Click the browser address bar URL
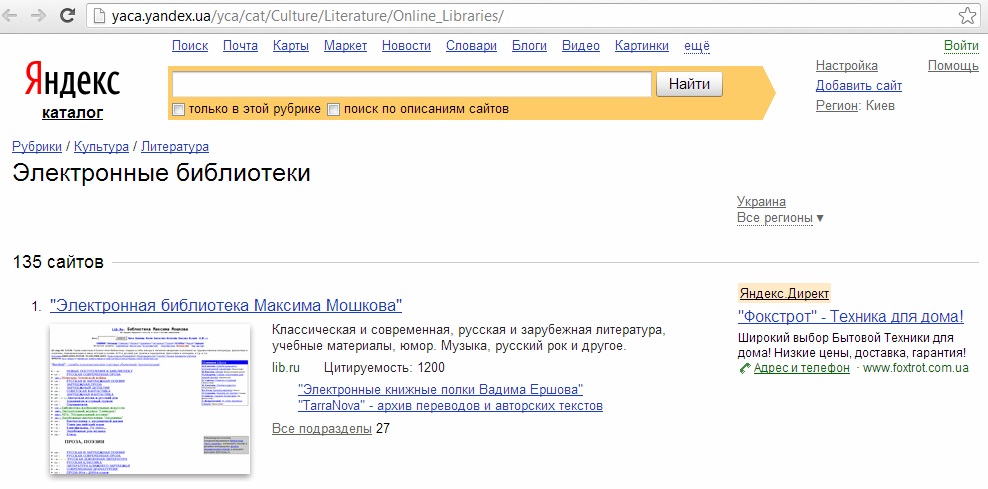The image size is (988, 489). click(308, 16)
